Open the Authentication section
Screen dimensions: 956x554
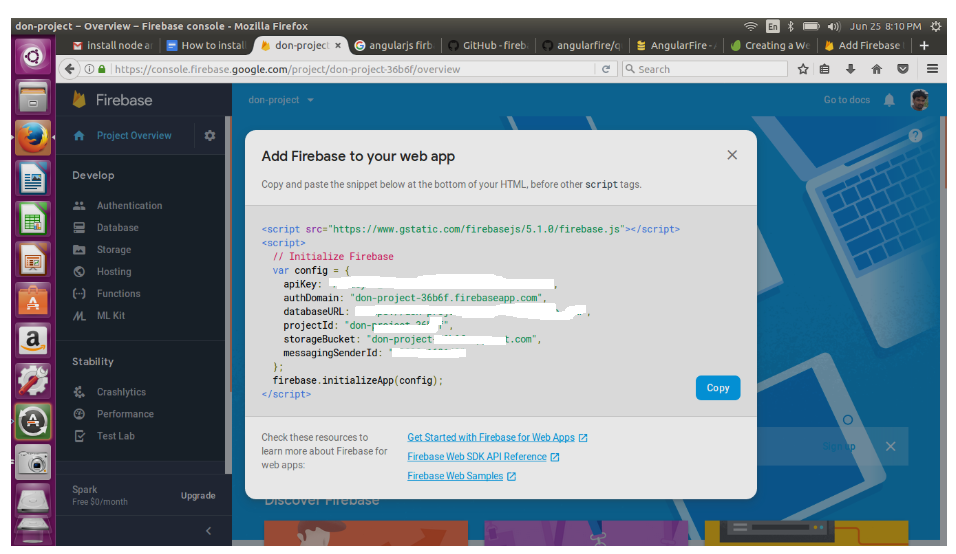129,206
